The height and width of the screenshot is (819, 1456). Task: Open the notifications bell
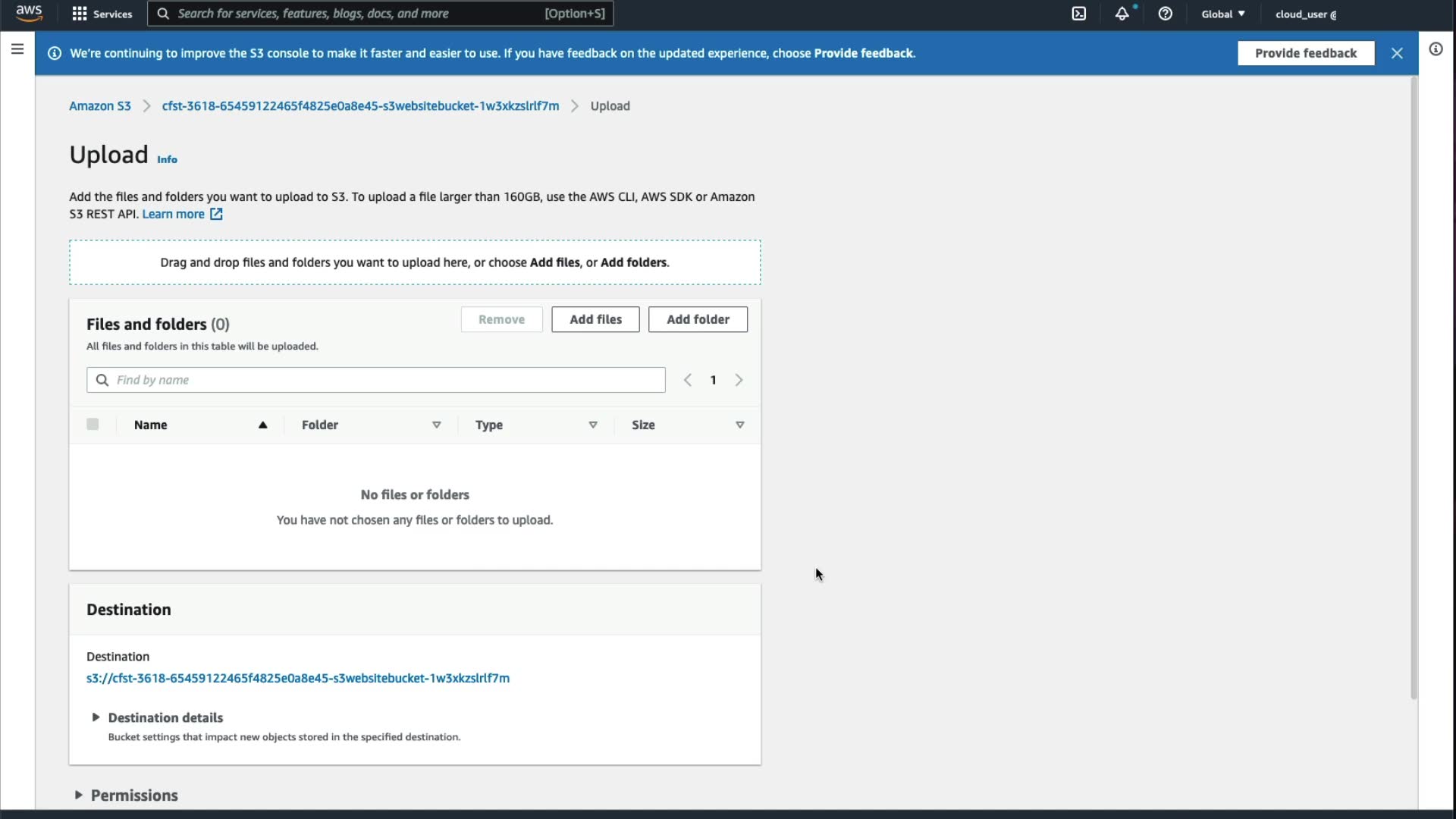[1122, 14]
